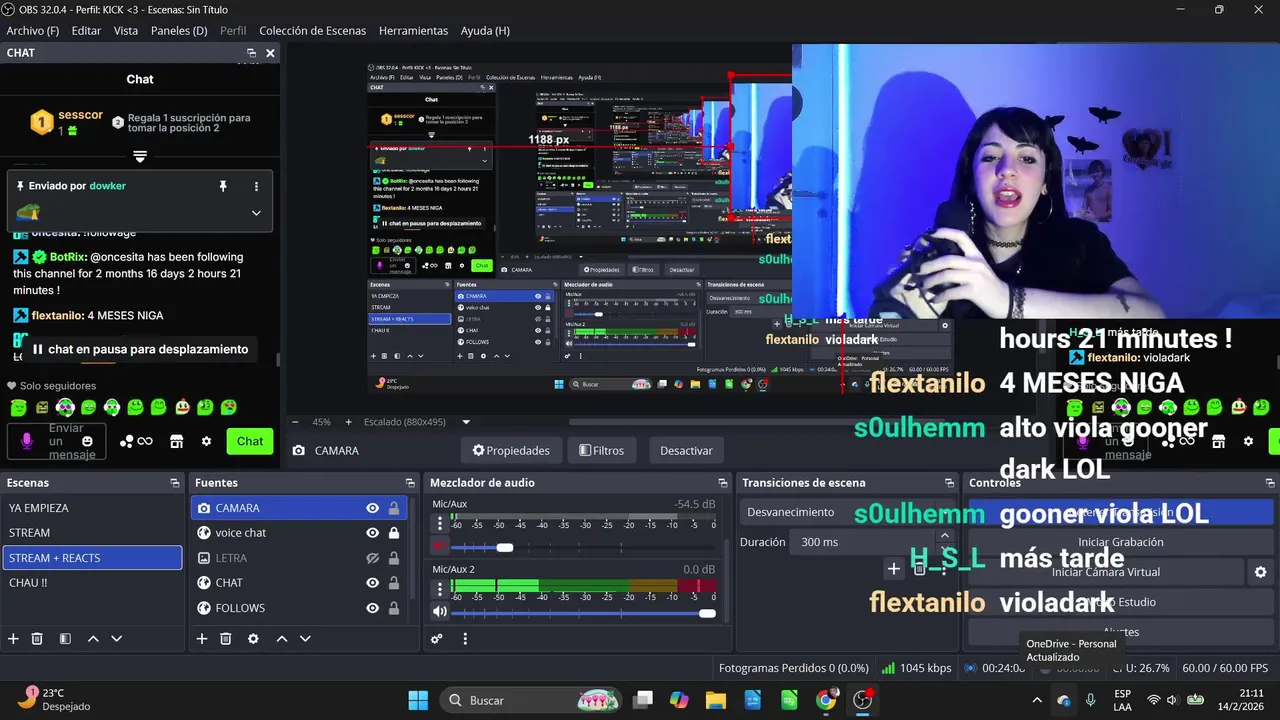The height and width of the screenshot is (720, 1280).
Task: Open Filtros for CAMARA source
Action: coord(602,451)
